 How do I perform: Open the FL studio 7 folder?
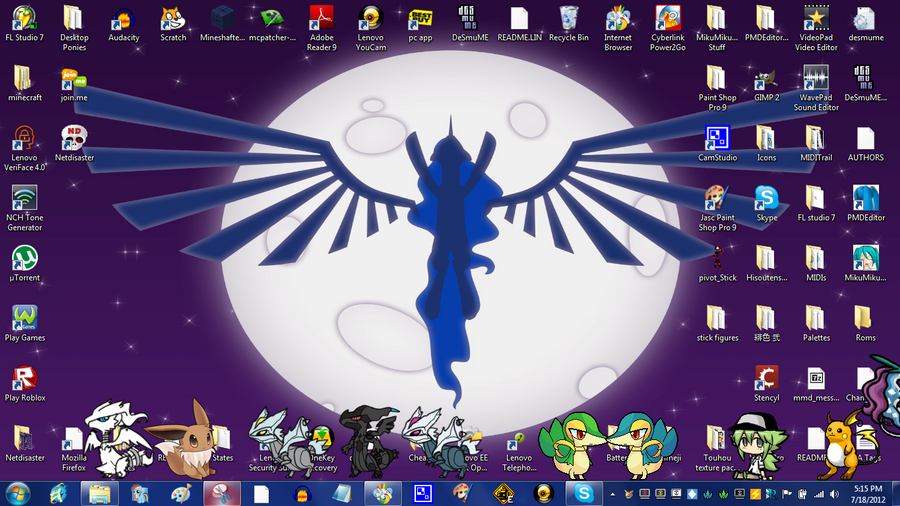click(816, 204)
